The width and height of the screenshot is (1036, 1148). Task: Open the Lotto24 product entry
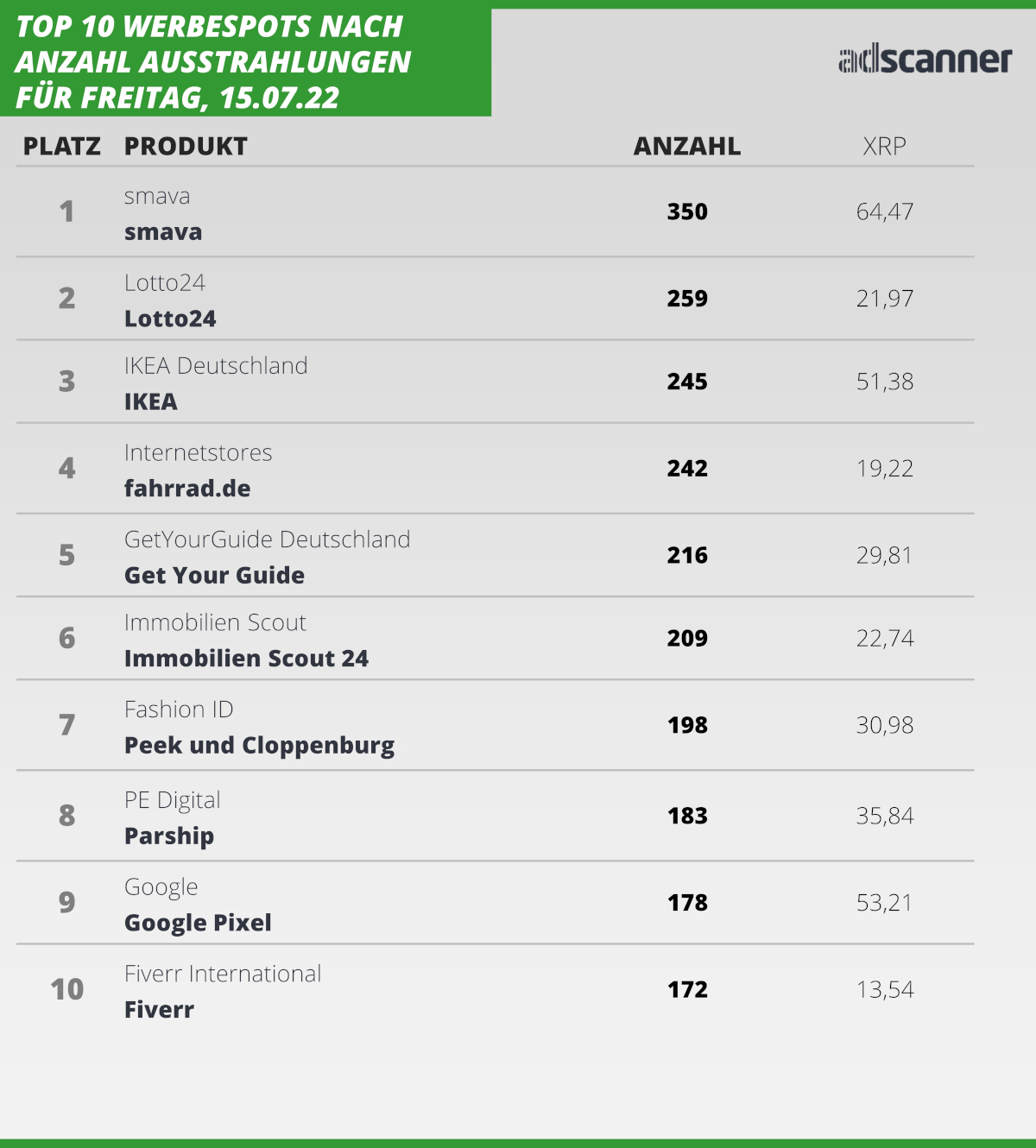(x=170, y=319)
